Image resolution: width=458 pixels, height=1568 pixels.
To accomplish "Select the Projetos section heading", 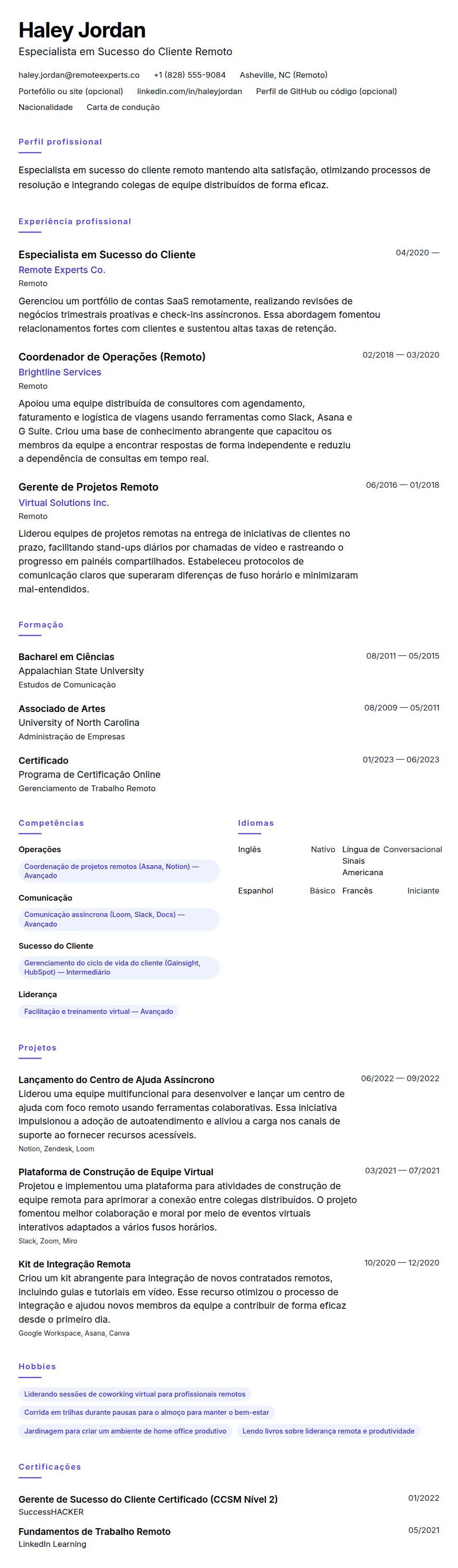I will [37, 1048].
